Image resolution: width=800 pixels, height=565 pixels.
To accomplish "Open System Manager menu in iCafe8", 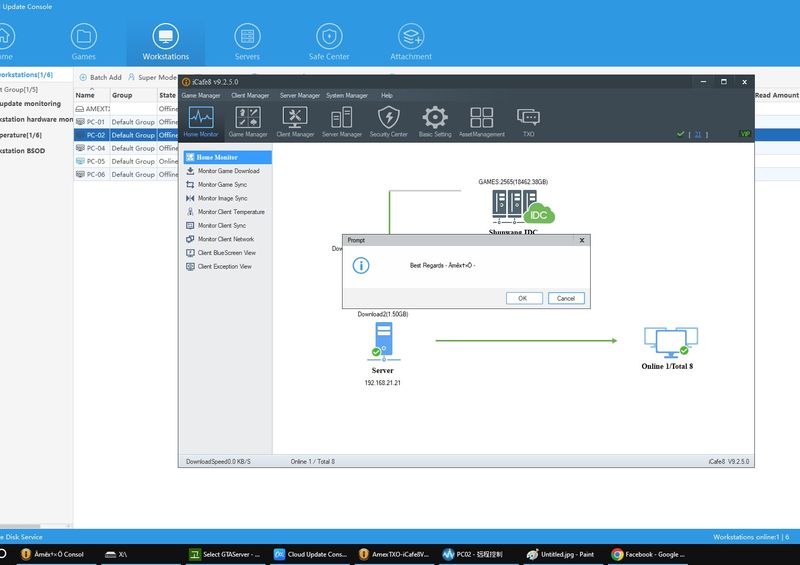I will pyautogui.click(x=346, y=95).
